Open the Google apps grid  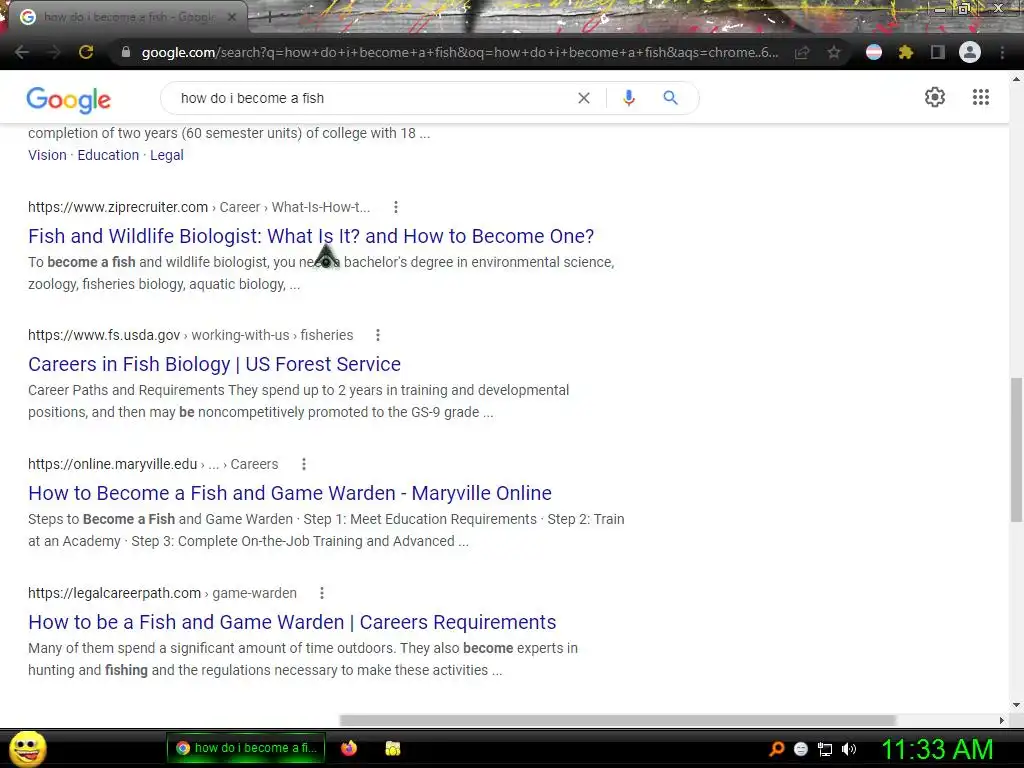[x=980, y=97]
